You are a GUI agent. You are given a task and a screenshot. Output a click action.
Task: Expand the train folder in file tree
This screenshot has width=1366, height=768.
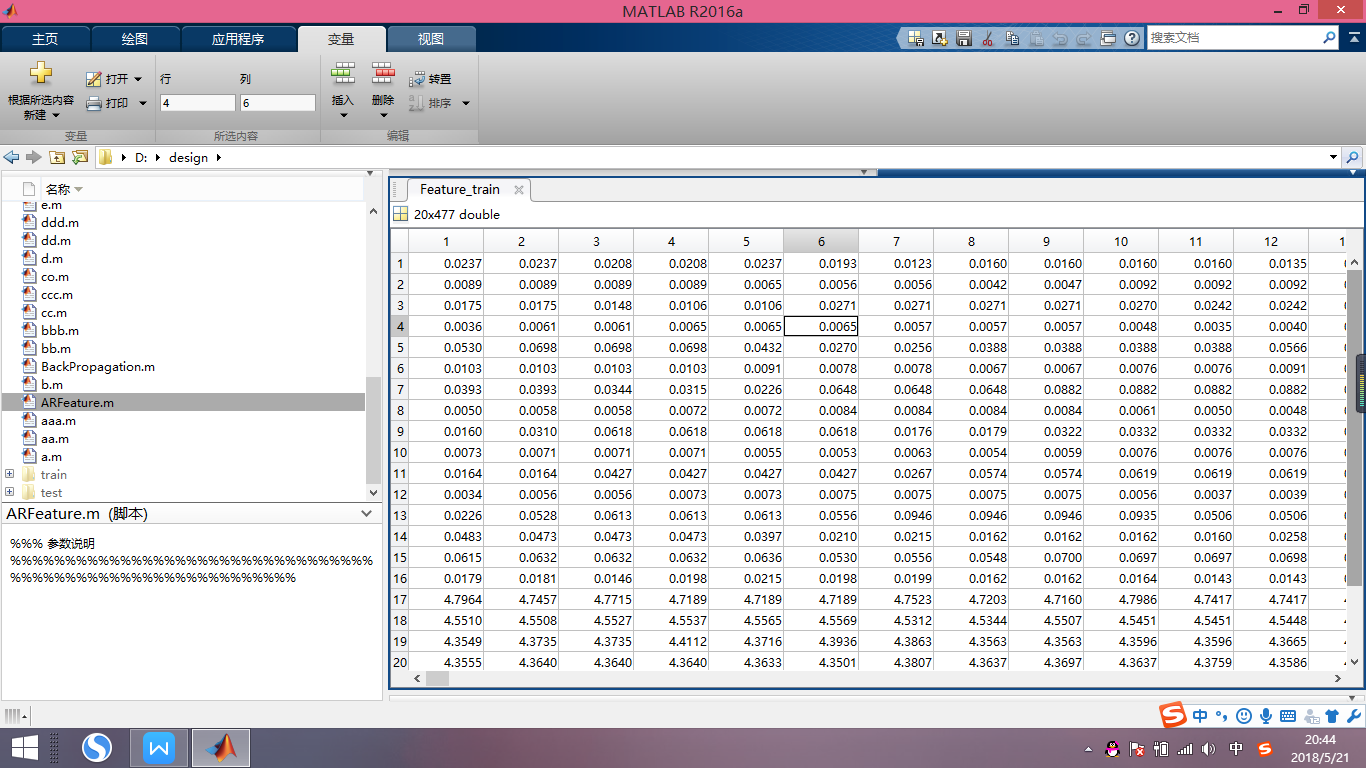coord(10,474)
